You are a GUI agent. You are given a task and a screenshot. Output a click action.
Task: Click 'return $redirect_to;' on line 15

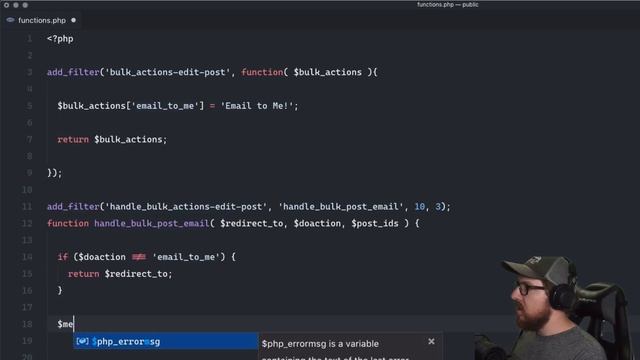pos(120,273)
